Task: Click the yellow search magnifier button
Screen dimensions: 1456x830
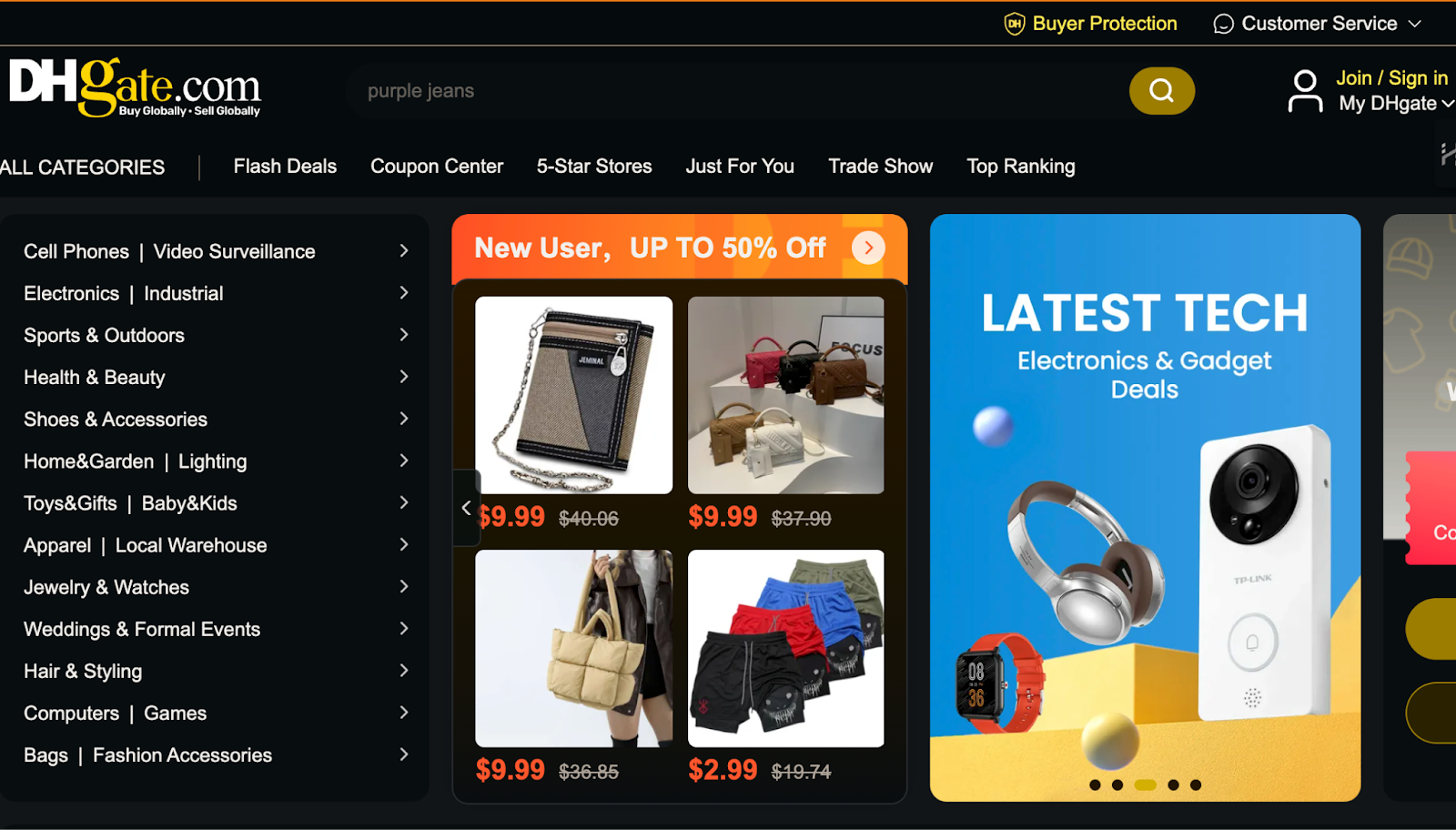Action: [1161, 90]
